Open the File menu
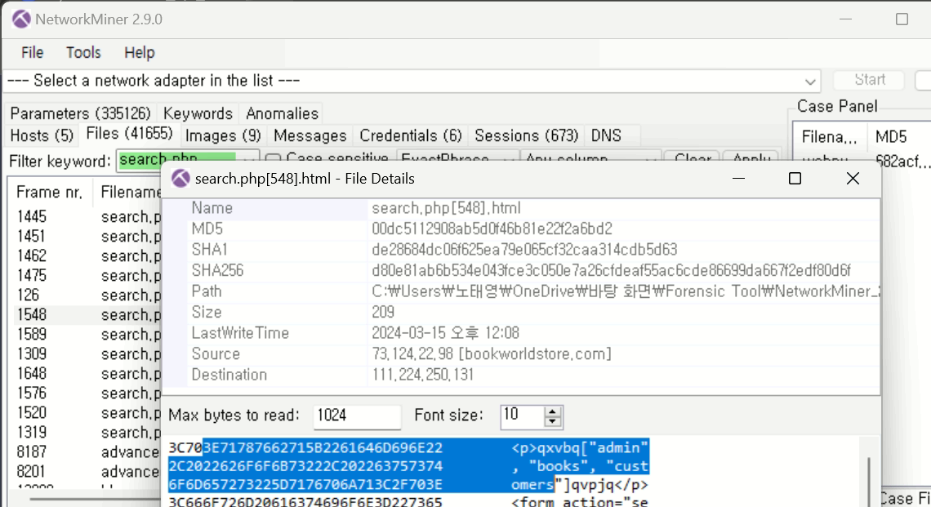The width and height of the screenshot is (931, 507). 32,53
